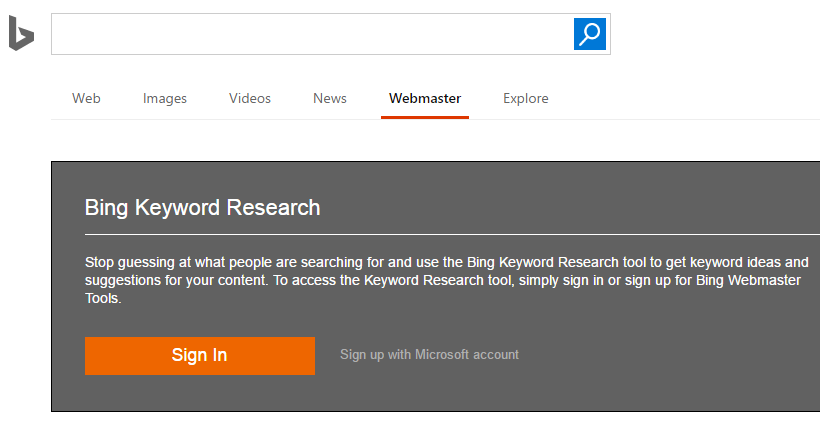
Task: Switch to the Images tab
Action: point(165,98)
